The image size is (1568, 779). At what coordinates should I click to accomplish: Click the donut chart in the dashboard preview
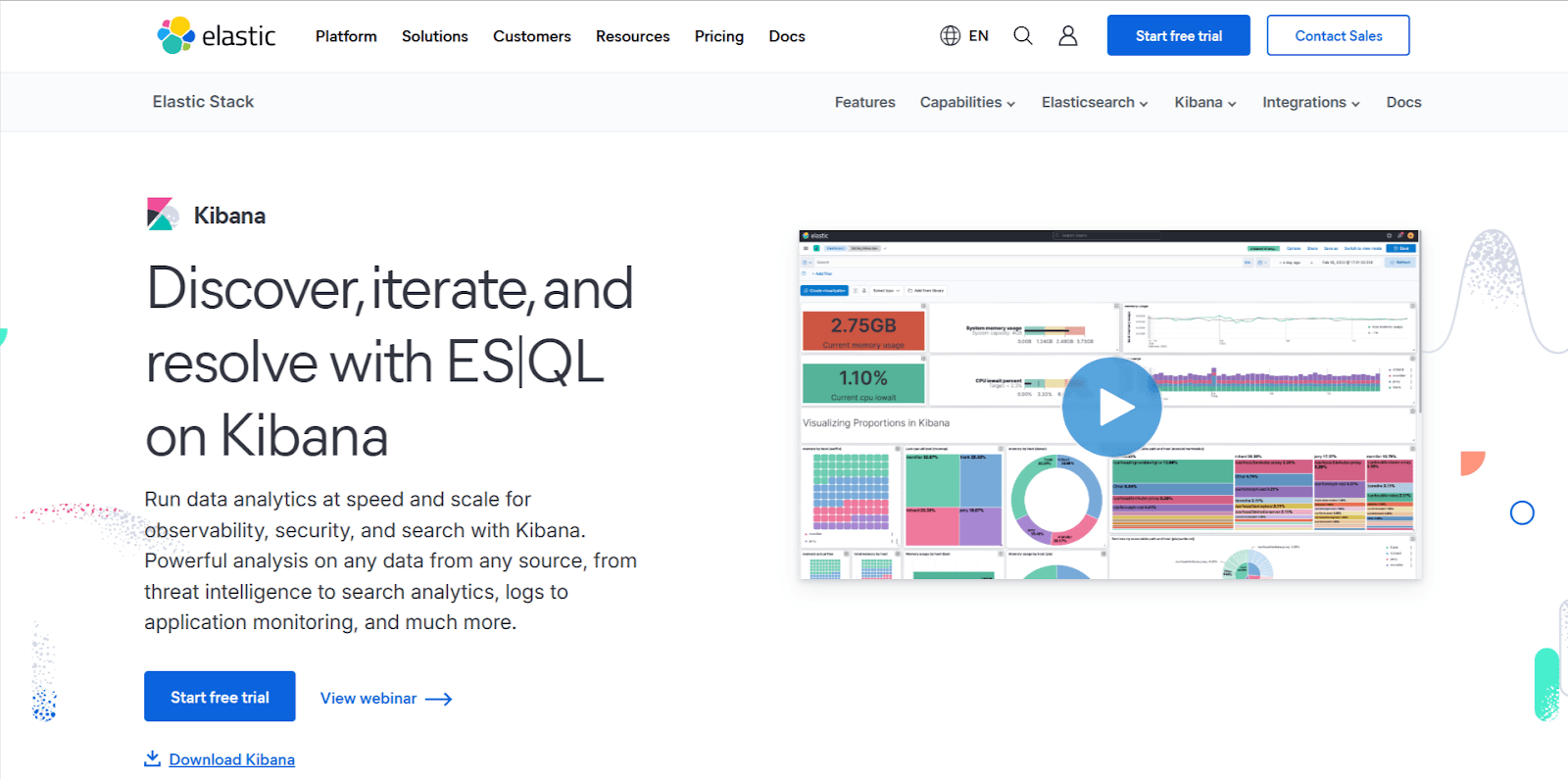pos(1056,499)
